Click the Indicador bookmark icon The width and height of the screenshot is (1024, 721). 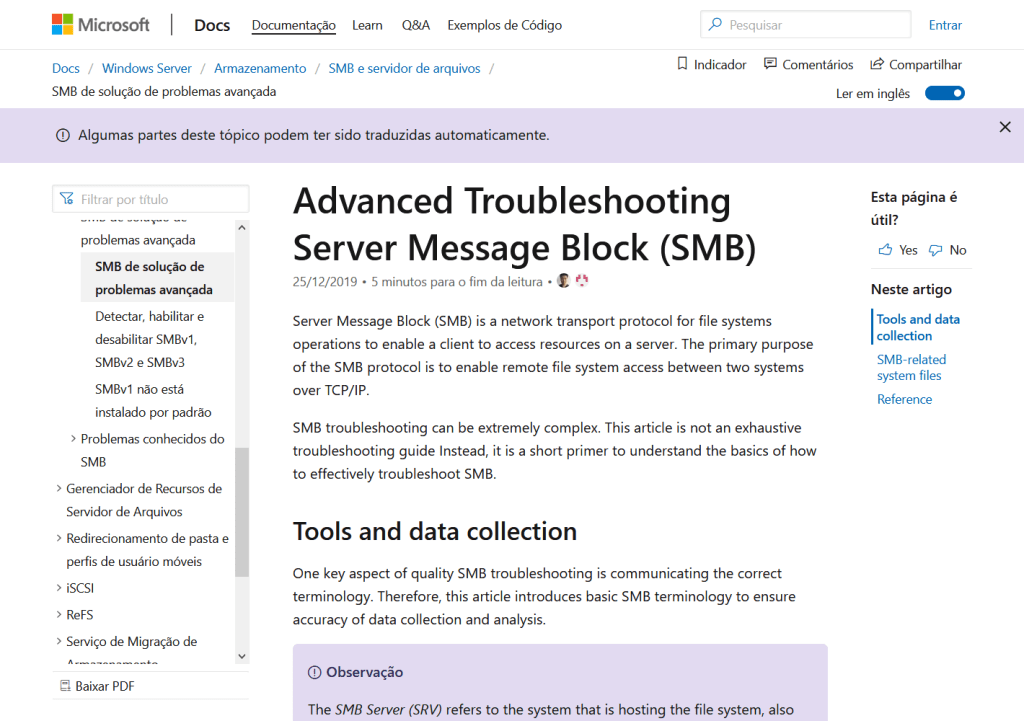pos(683,64)
